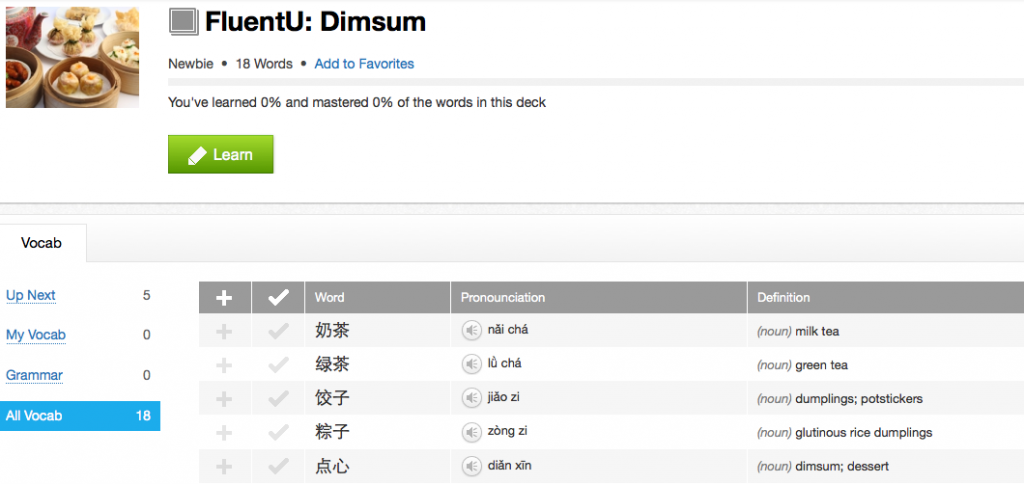This screenshot has width=1024, height=484.
Task: Click the FluentU: Dimsum title
Action: click(x=315, y=22)
